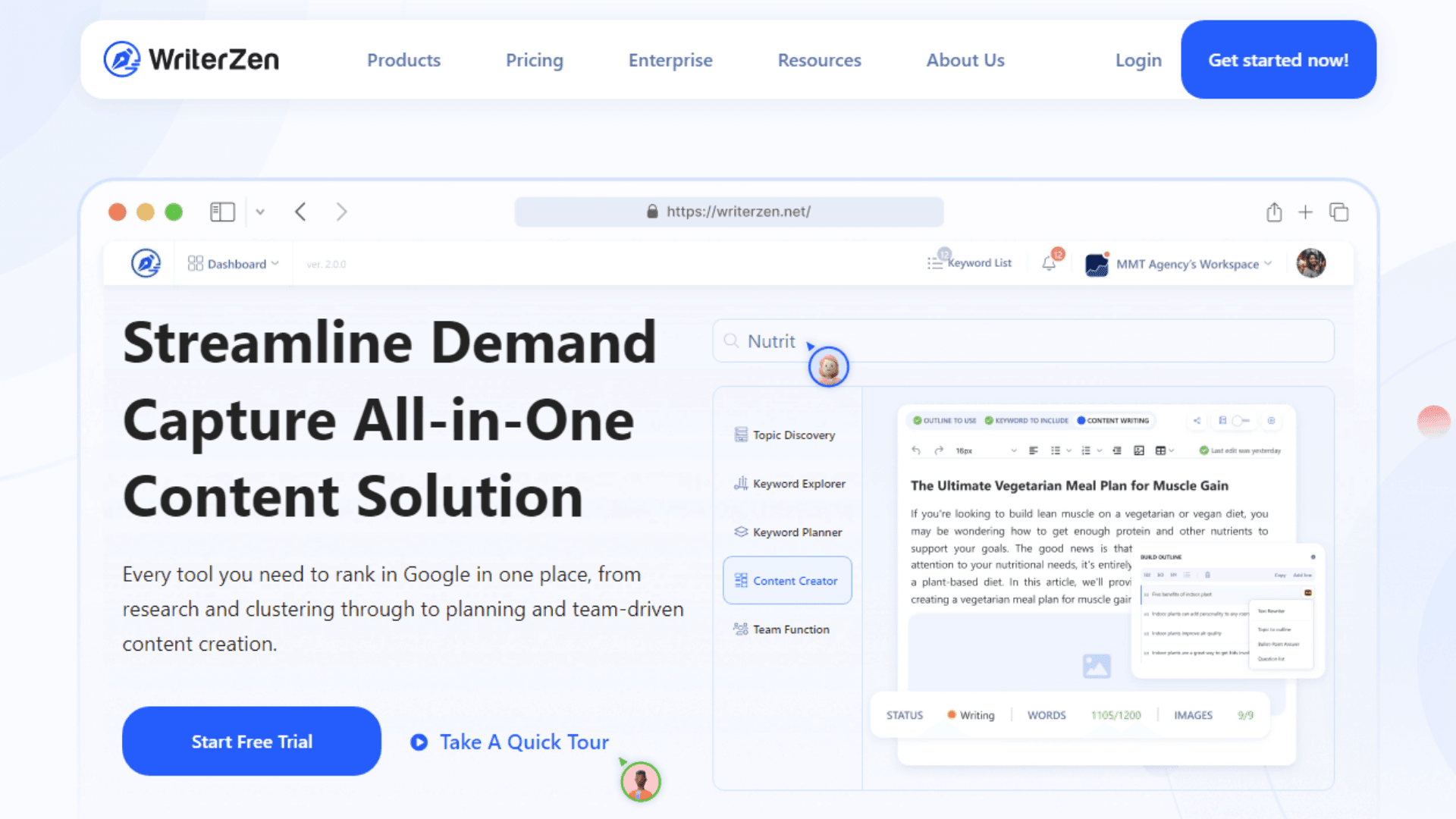Open the Products menu

(x=403, y=60)
